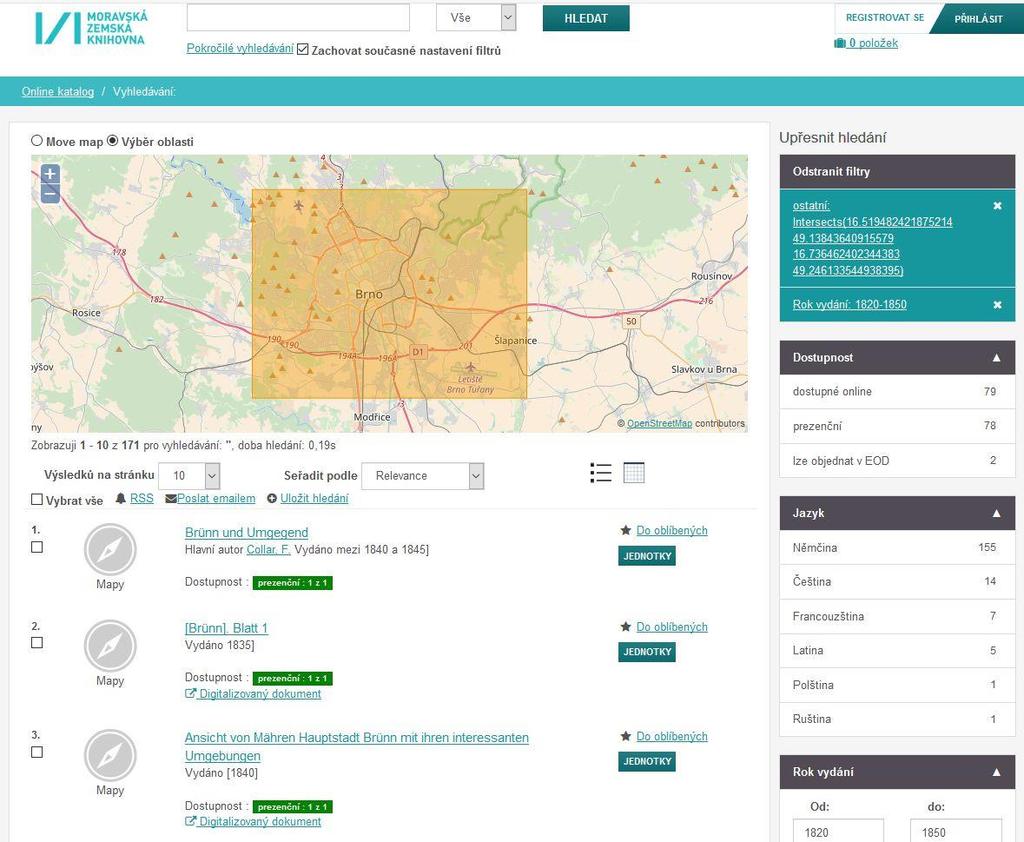
Task: Check the box for result 1
Action: click(x=37, y=547)
